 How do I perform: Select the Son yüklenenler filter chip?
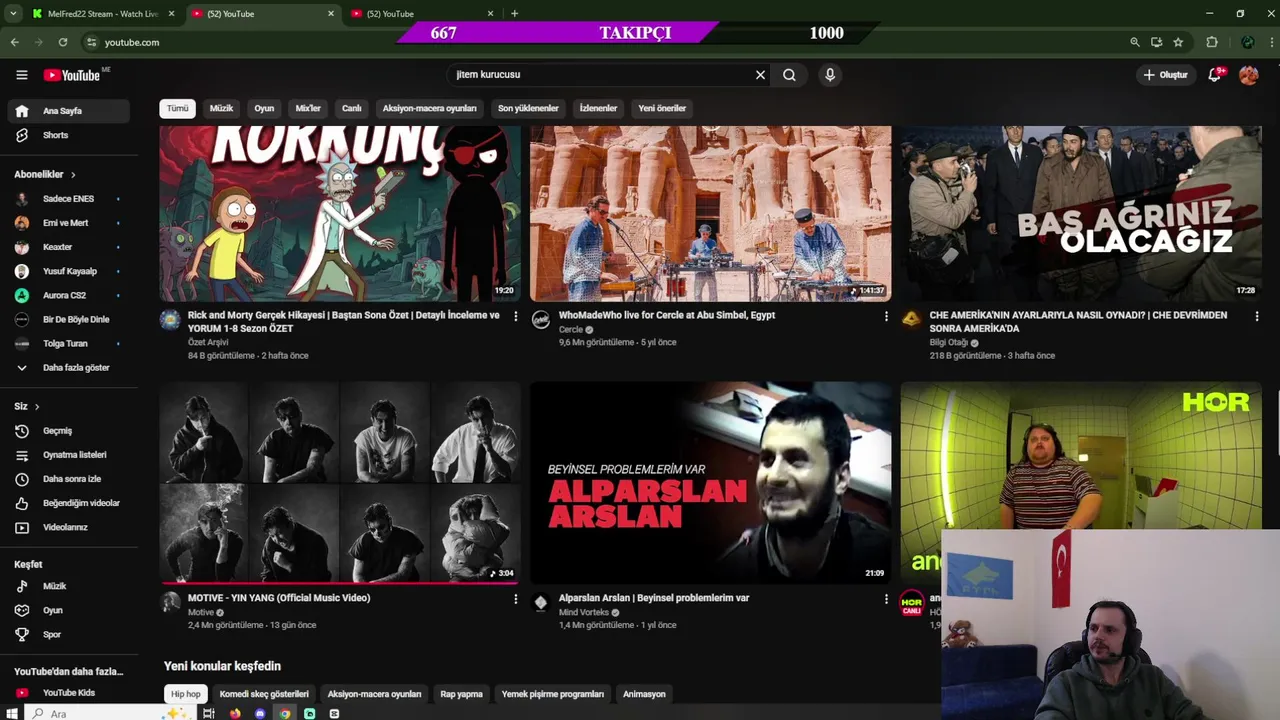[x=528, y=108]
